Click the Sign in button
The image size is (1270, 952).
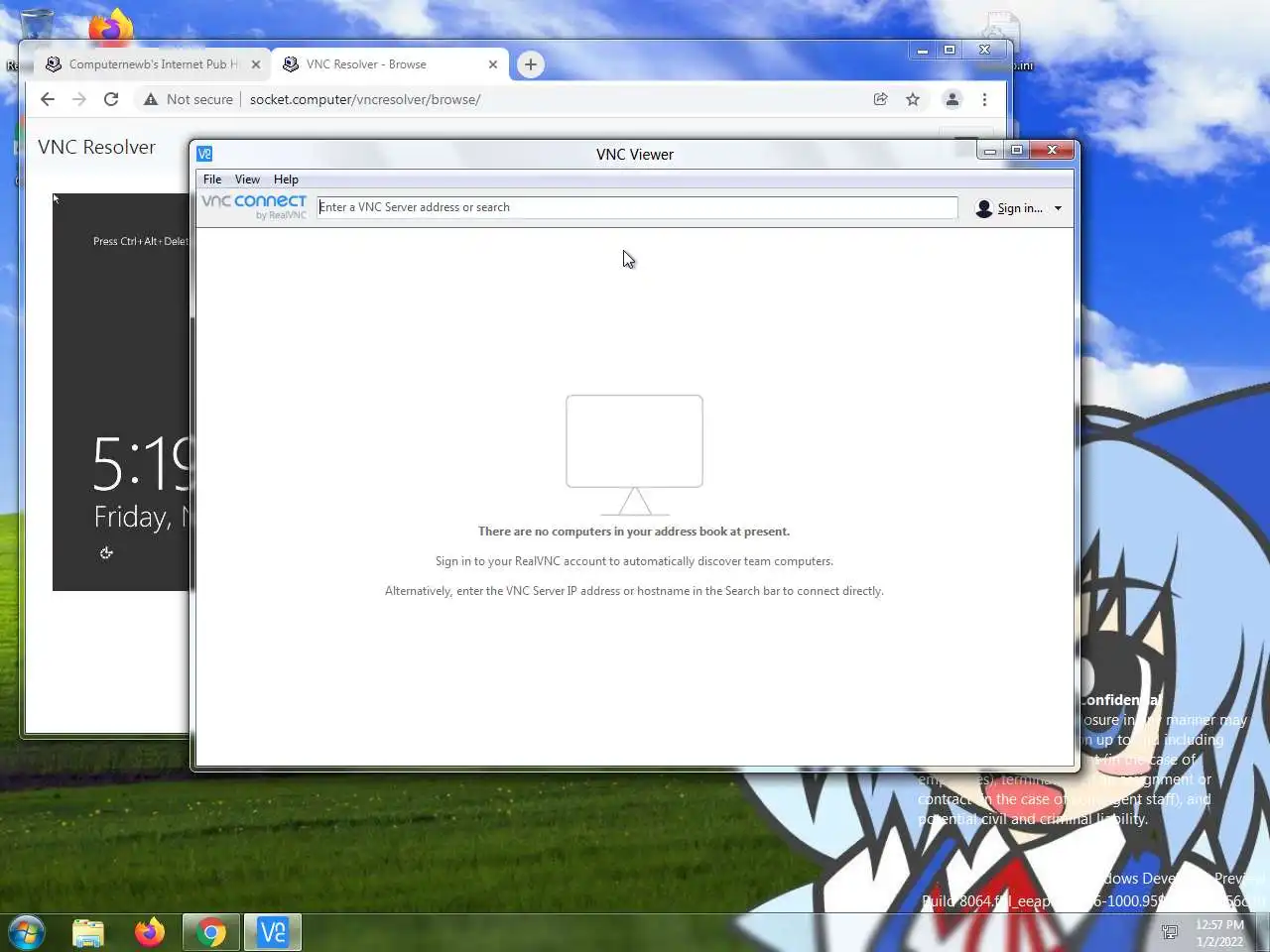coord(1009,208)
